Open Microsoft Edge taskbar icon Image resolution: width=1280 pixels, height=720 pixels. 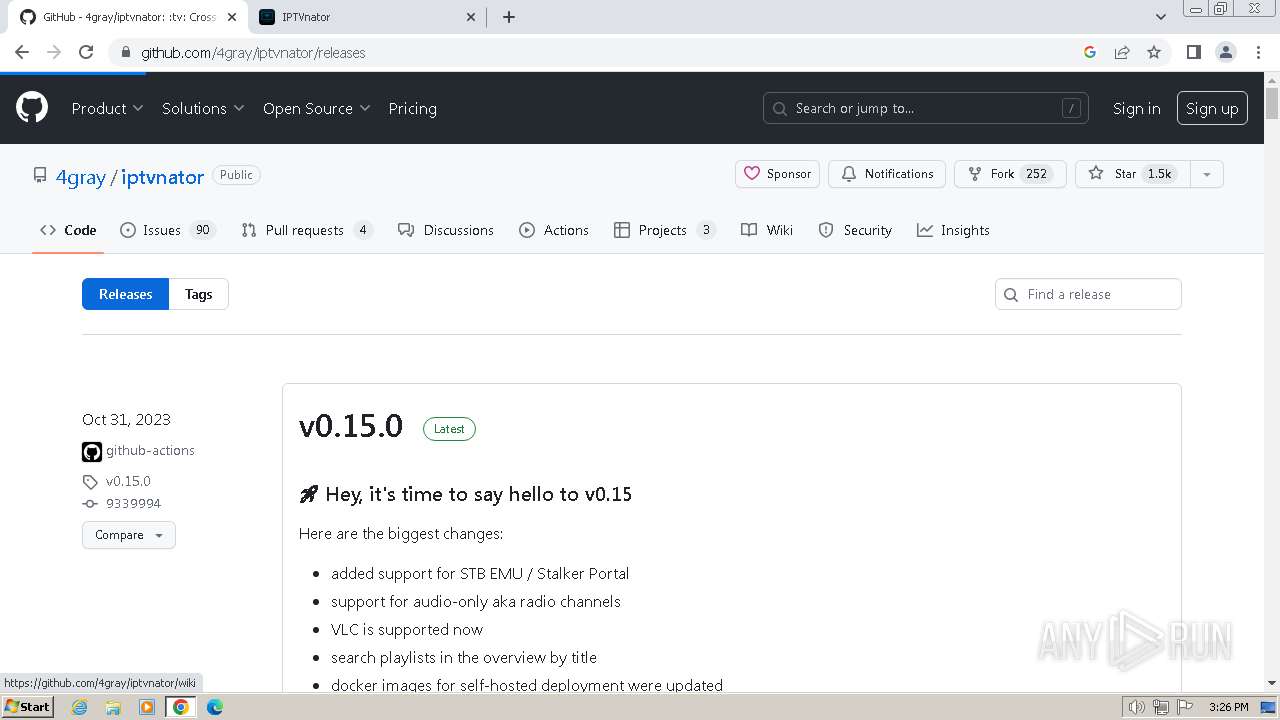pos(215,707)
